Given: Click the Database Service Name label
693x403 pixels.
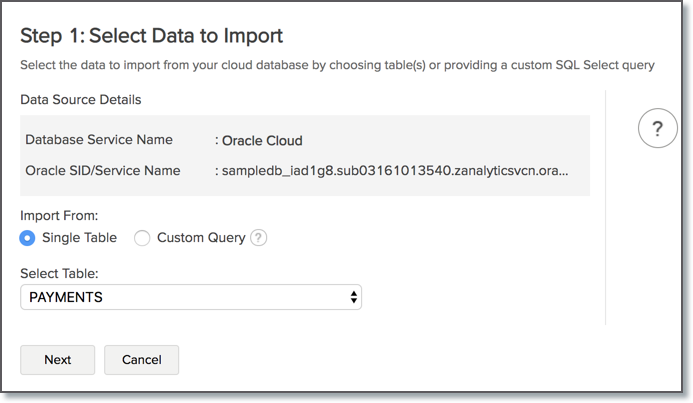Looking at the screenshot, I should 99,140.
